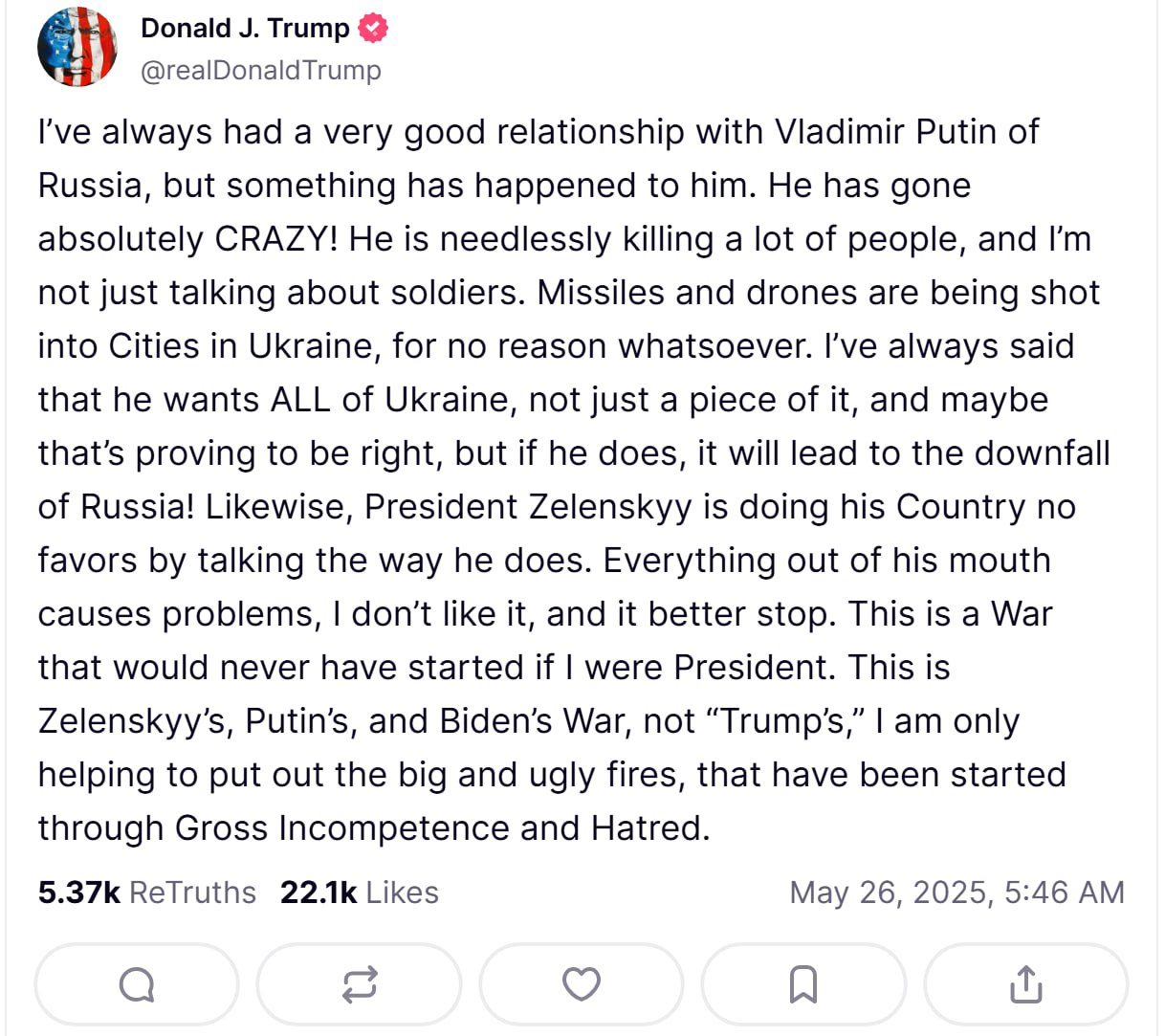
Task: Click the word CRAZY! in the post
Action: [x=275, y=239]
